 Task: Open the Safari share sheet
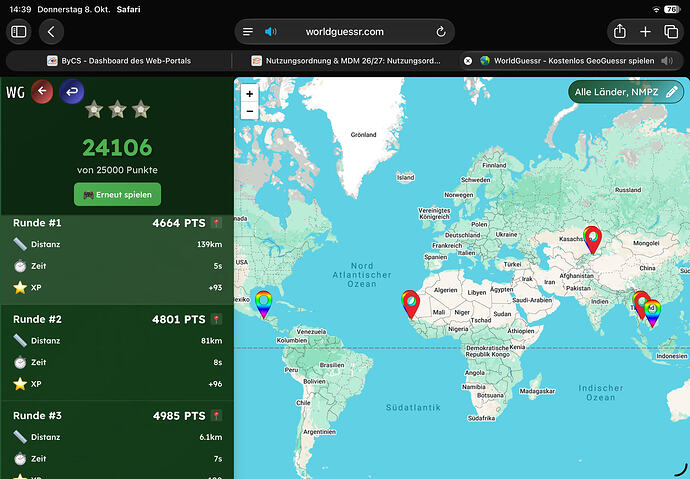tap(620, 32)
